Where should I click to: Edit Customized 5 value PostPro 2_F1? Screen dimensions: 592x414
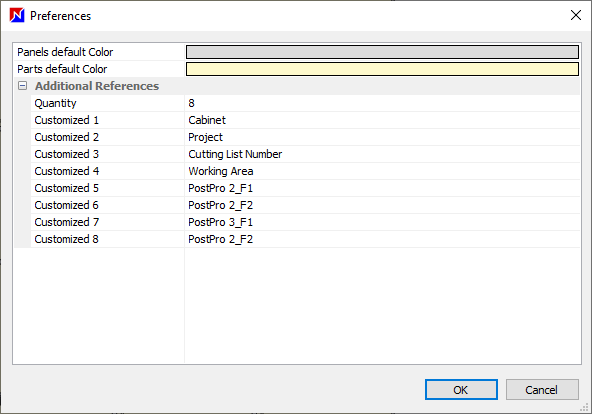[x=382, y=188]
